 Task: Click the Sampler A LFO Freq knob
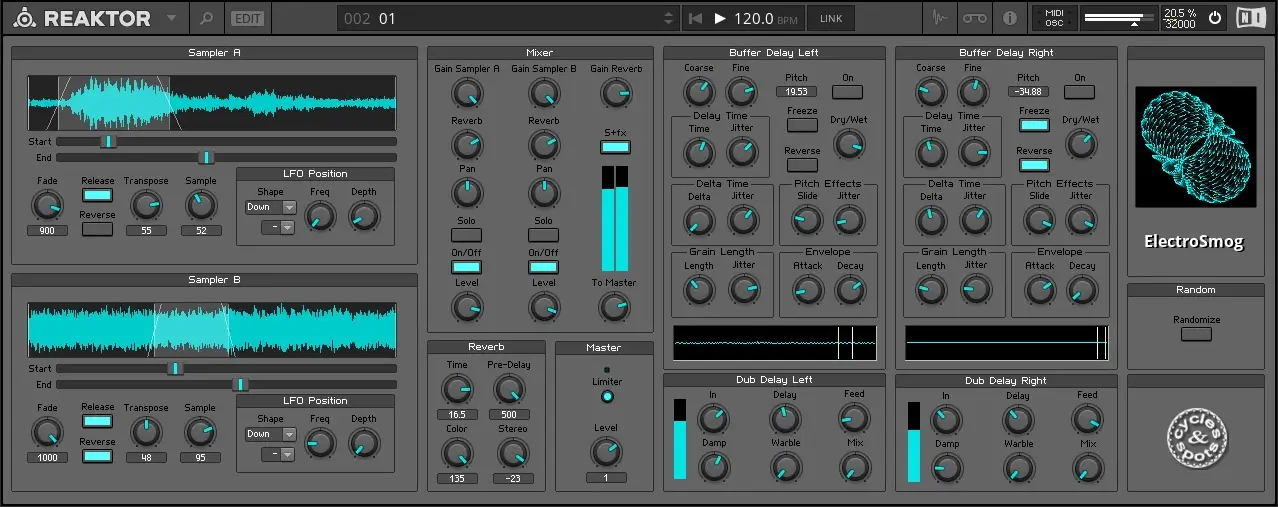[x=319, y=215]
